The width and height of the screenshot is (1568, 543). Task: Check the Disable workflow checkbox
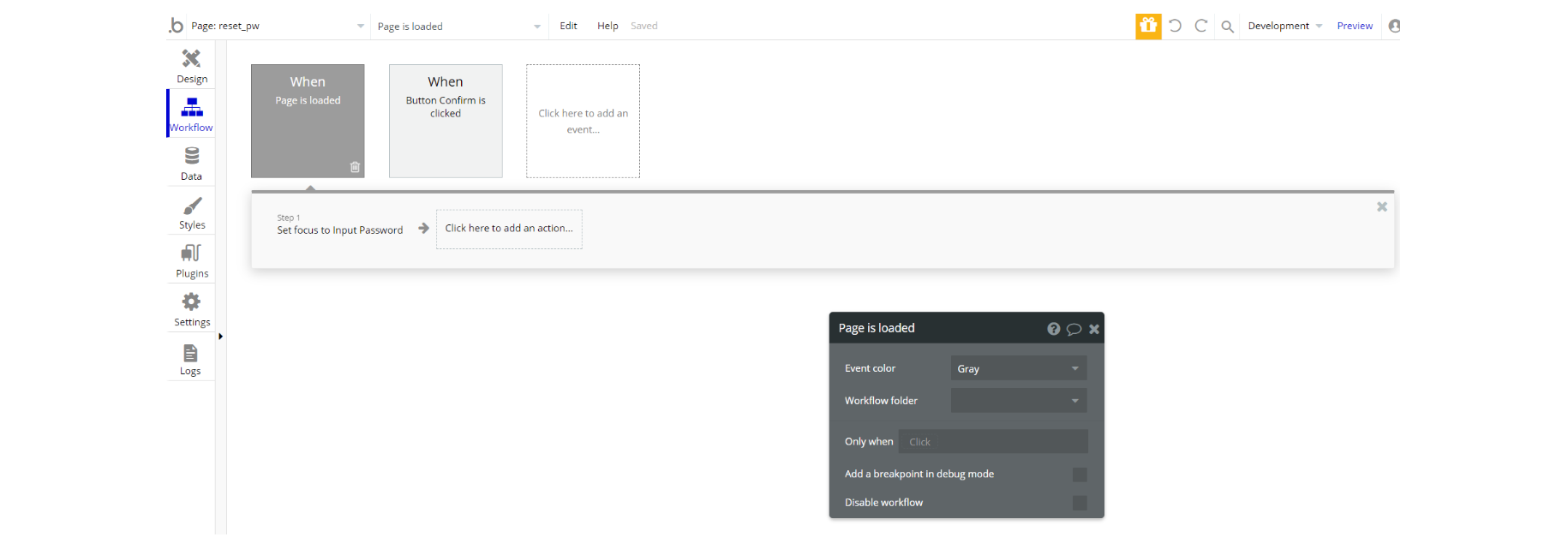(x=1080, y=503)
